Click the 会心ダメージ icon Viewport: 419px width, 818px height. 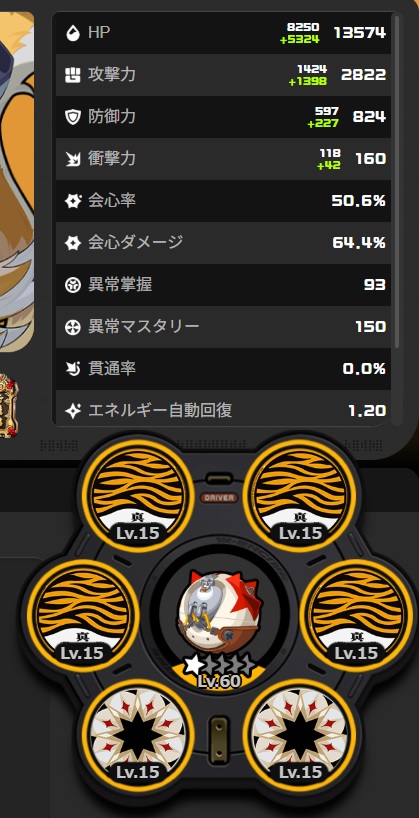[73, 243]
